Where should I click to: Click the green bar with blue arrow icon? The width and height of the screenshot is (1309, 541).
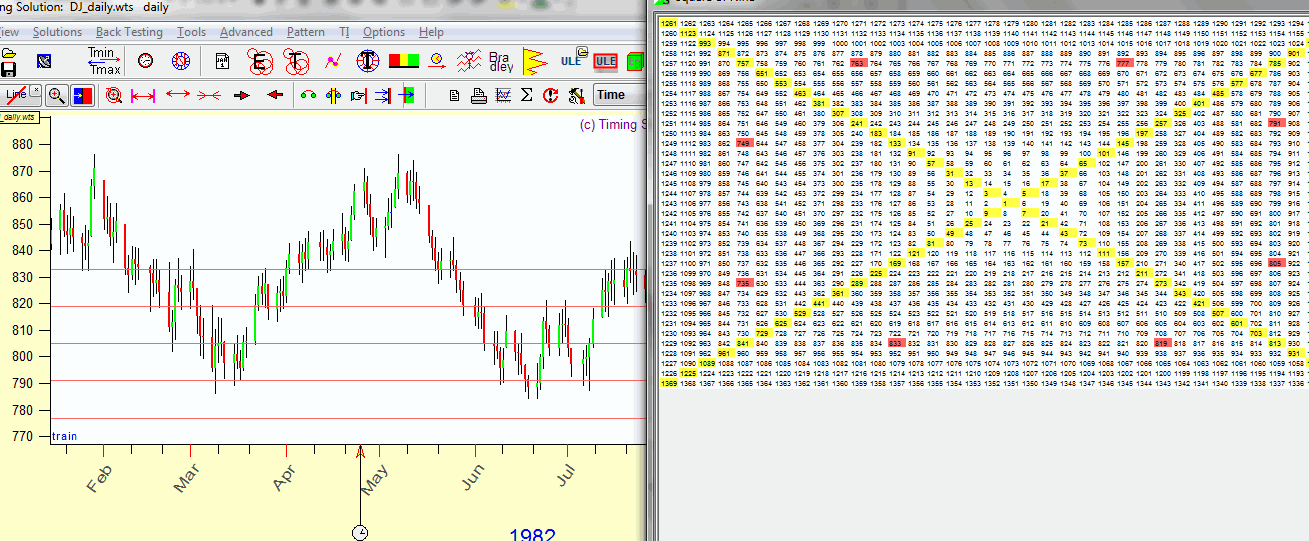(x=407, y=95)
